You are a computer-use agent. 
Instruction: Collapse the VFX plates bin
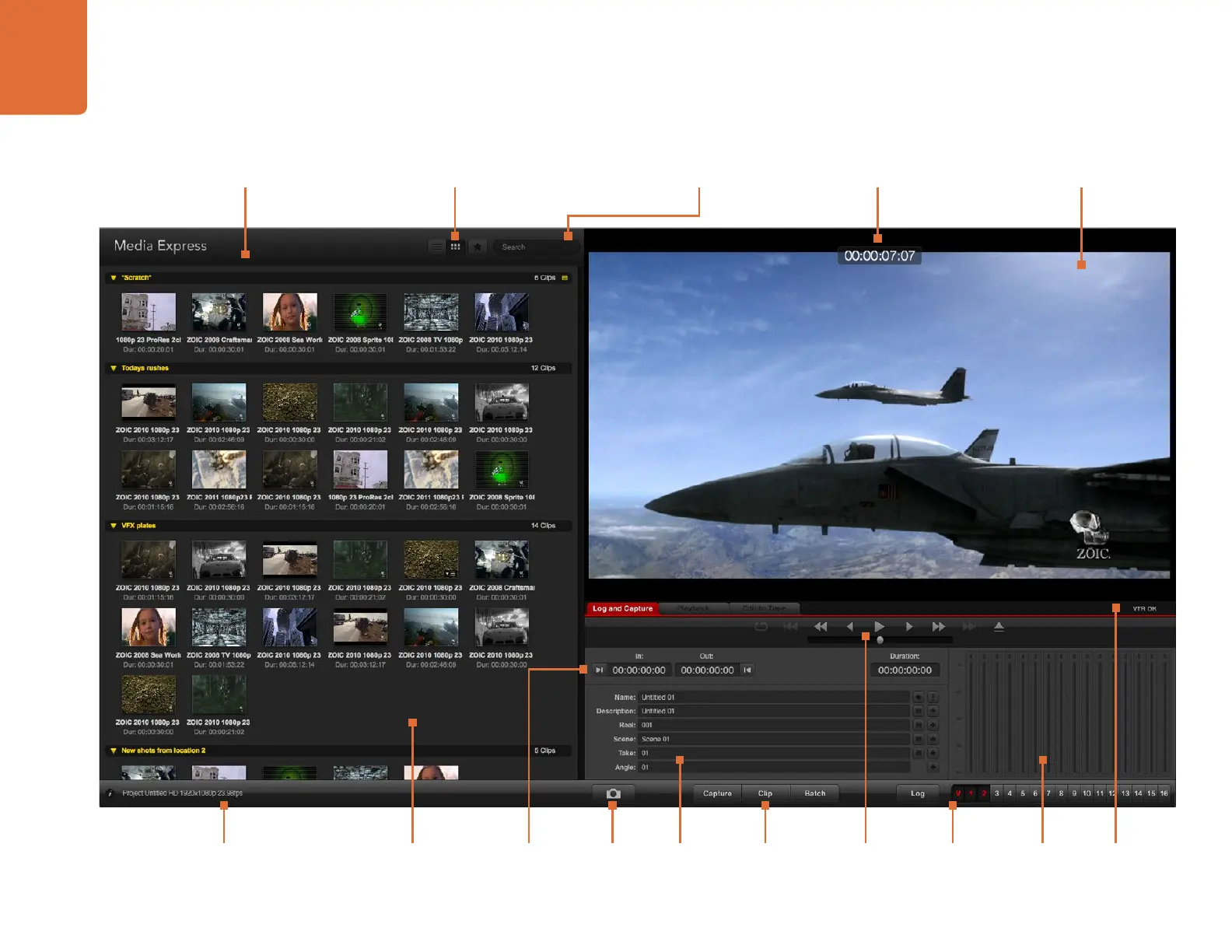tap(114, 526)
